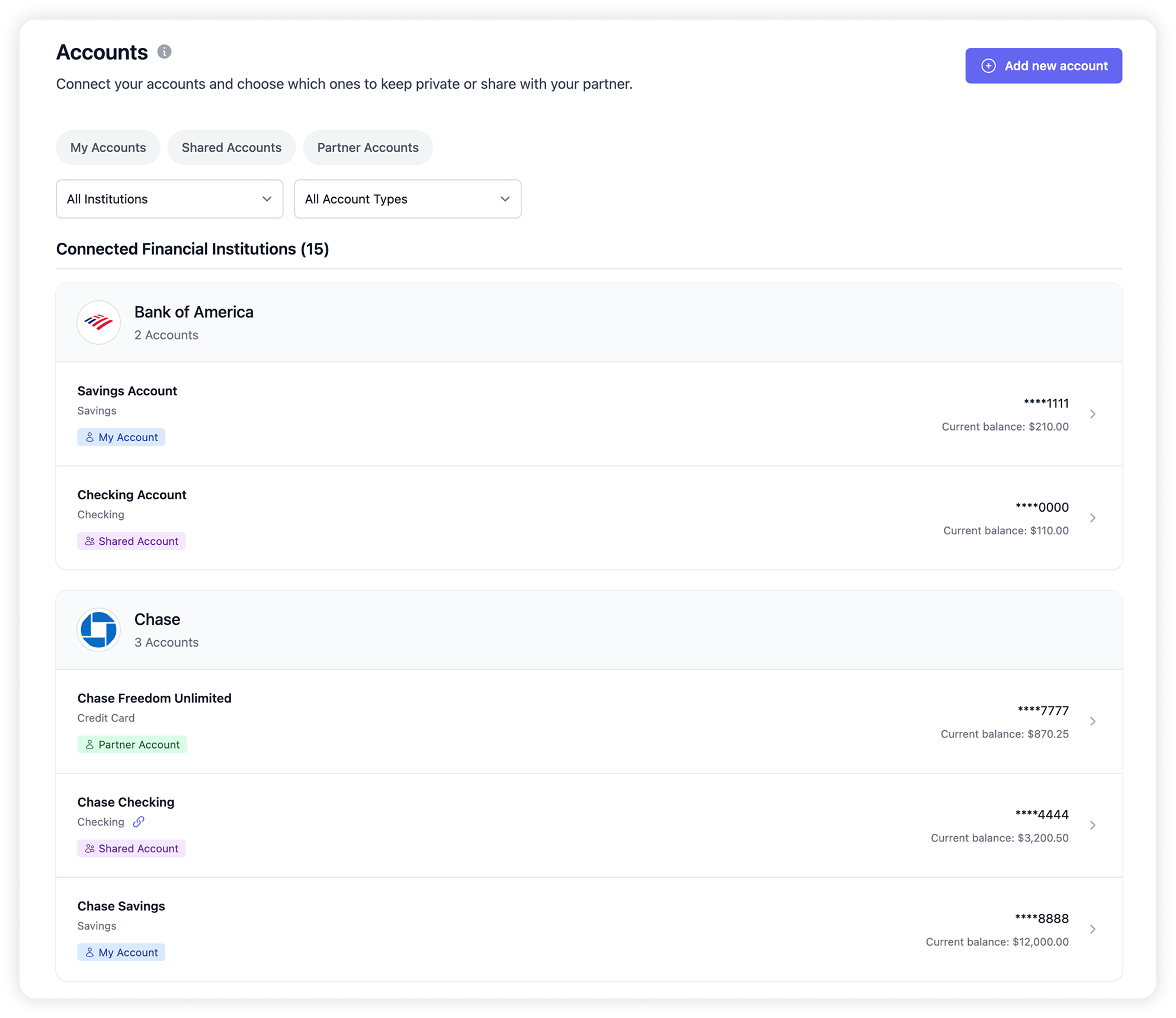Click the Chase logo icon

click(98, 630)
